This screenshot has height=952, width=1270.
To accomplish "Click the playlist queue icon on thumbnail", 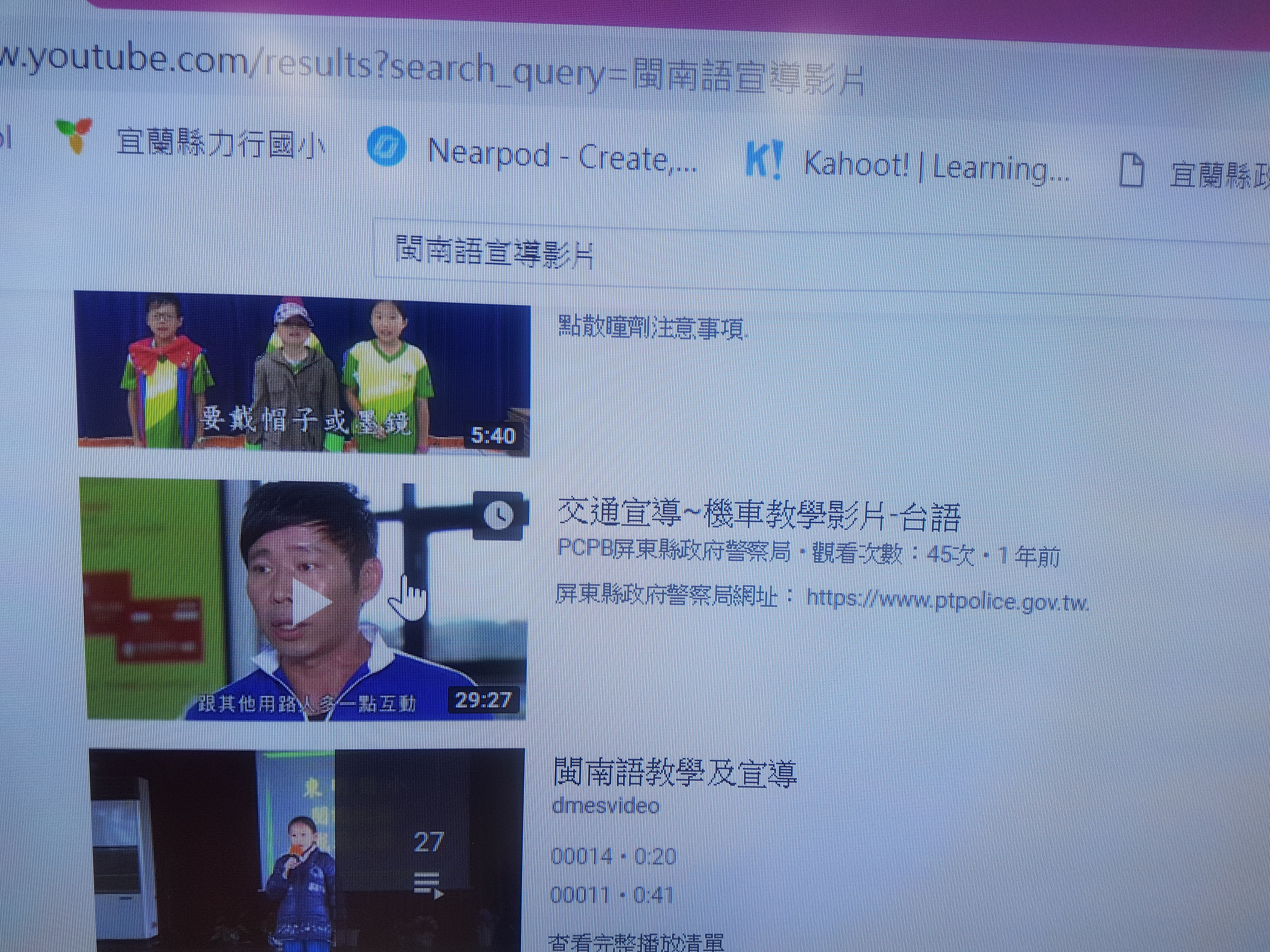I will pyautogui.click(x=428, y=884).
